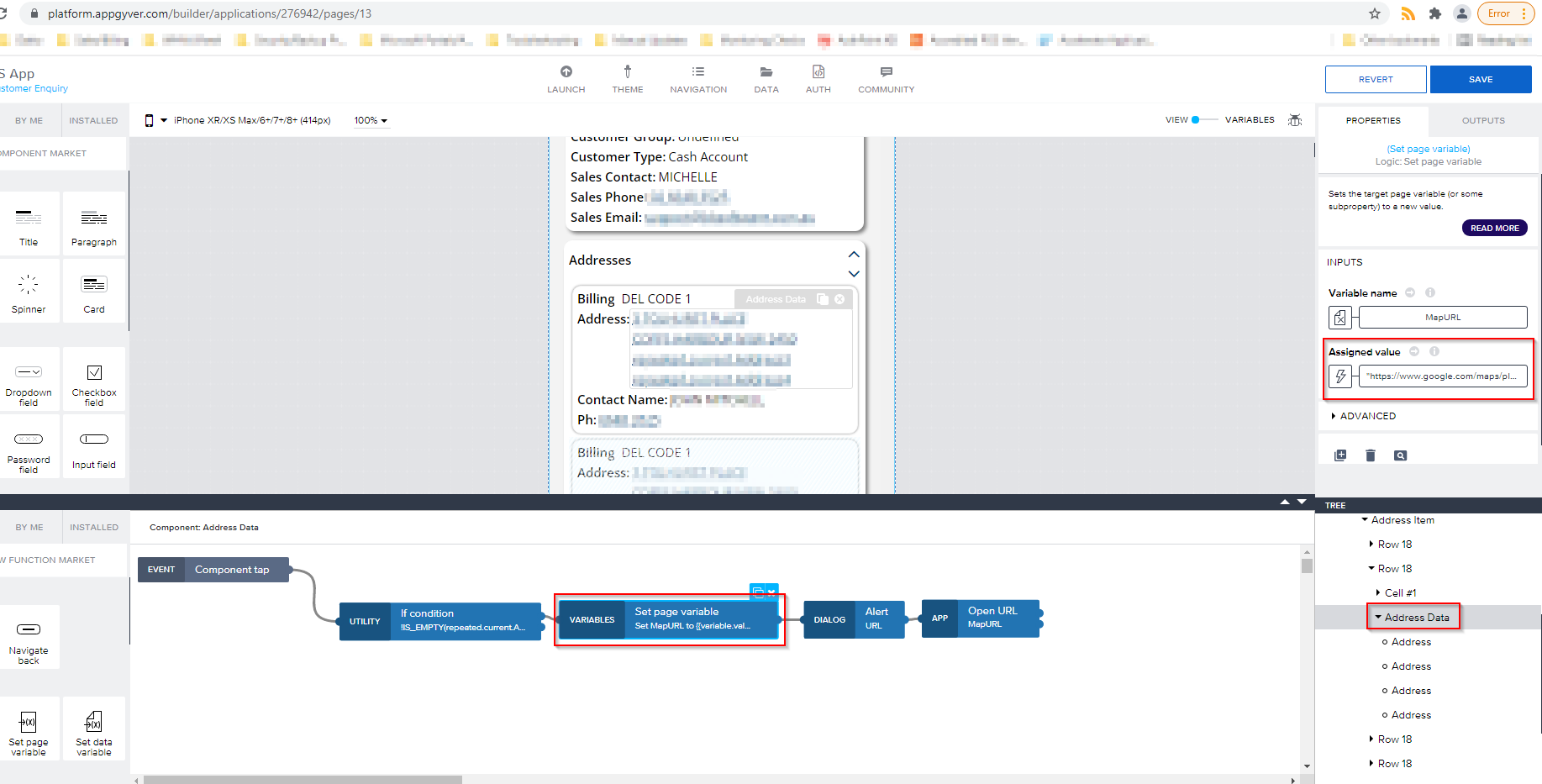Toggle the View / Variables switch
This screenshot has width=1542, height=784.
click(1203, 120)
